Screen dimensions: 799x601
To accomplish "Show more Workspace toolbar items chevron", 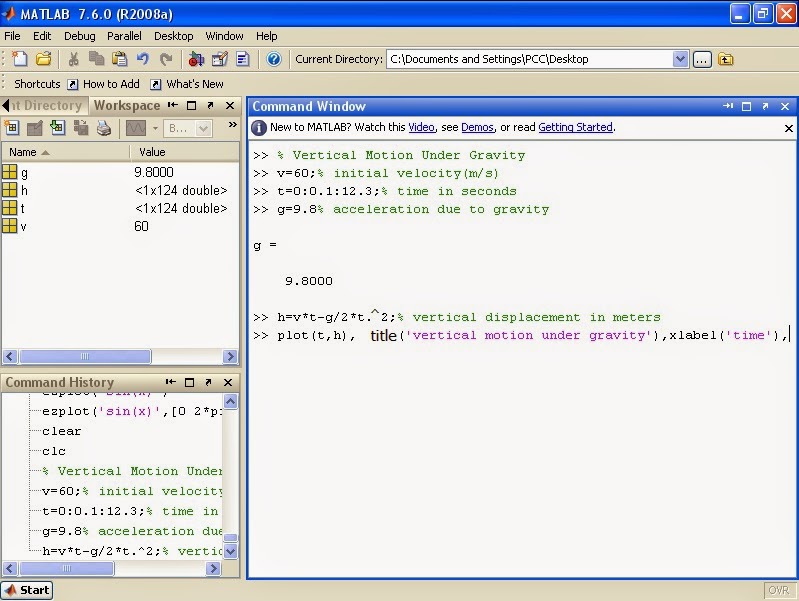I will point(232,124).
